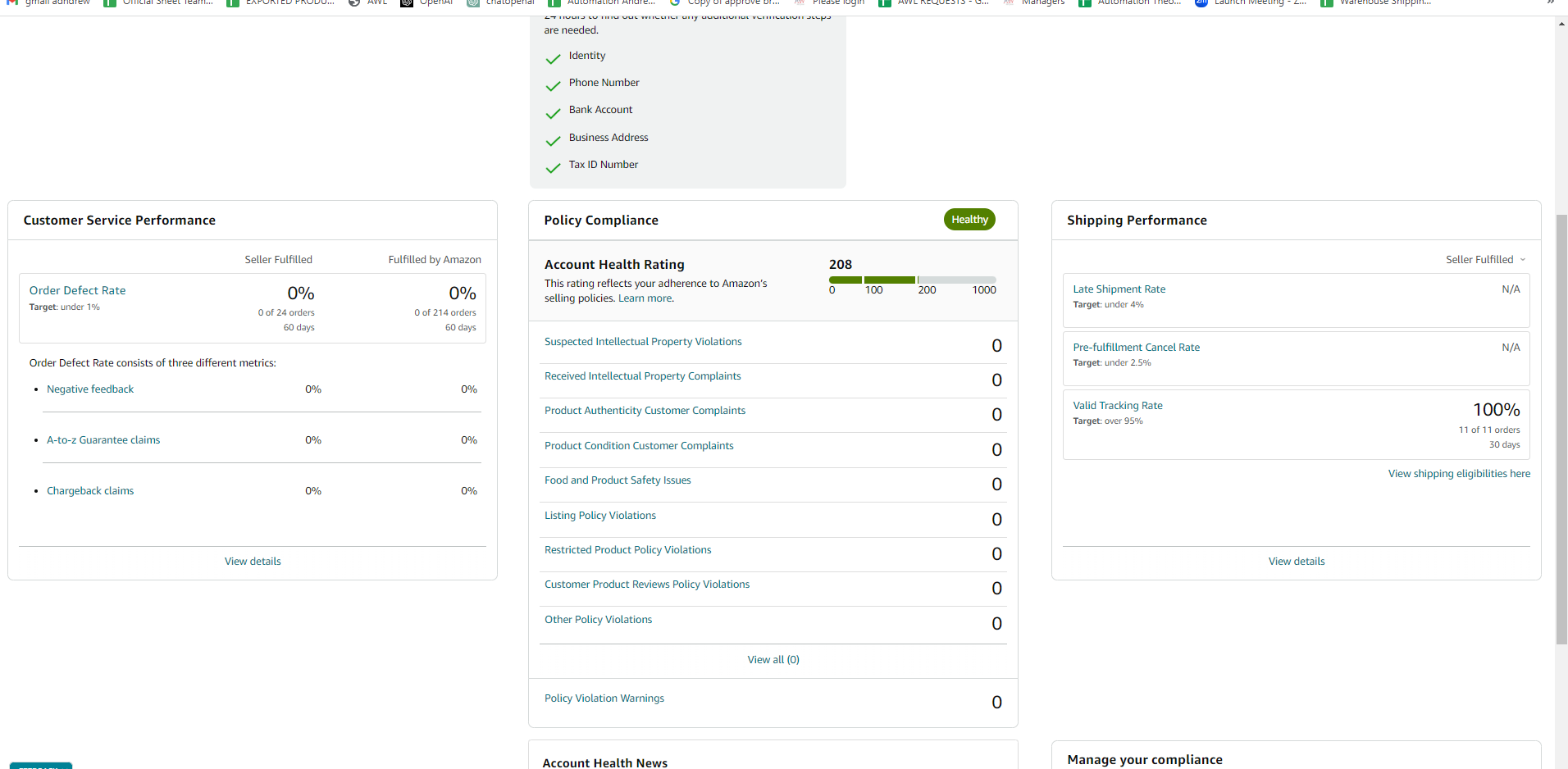This screenshot has height=769, width=1568.
Task: Click the page vertical scrollbar thumb
Action: click(1561, 429)
